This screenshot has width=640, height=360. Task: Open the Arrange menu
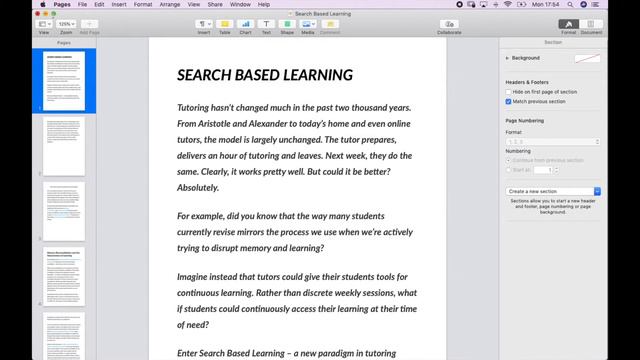(x=170, y=4)
